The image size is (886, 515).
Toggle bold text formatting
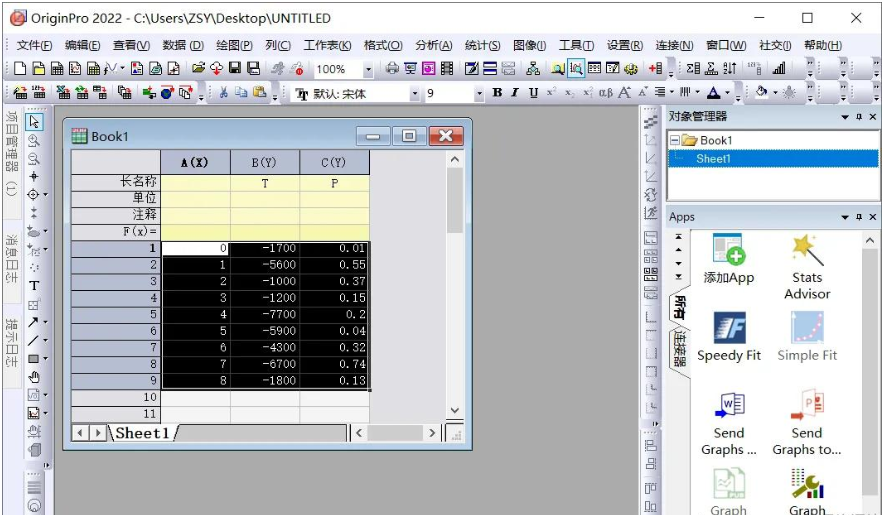pyautogui.click(x=497, y=92)
